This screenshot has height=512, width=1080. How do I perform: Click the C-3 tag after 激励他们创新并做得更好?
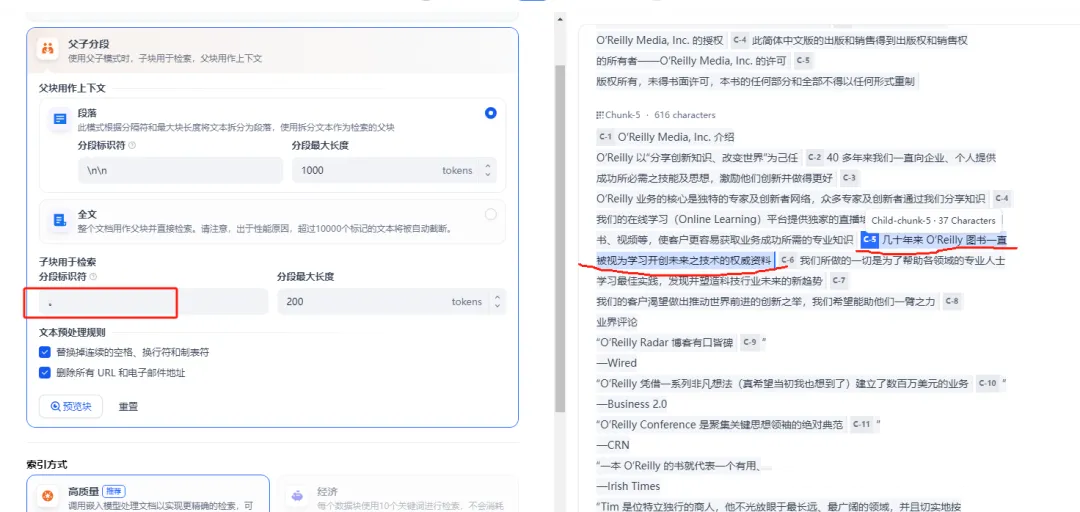pyautogui.click(x=849, y=178)
